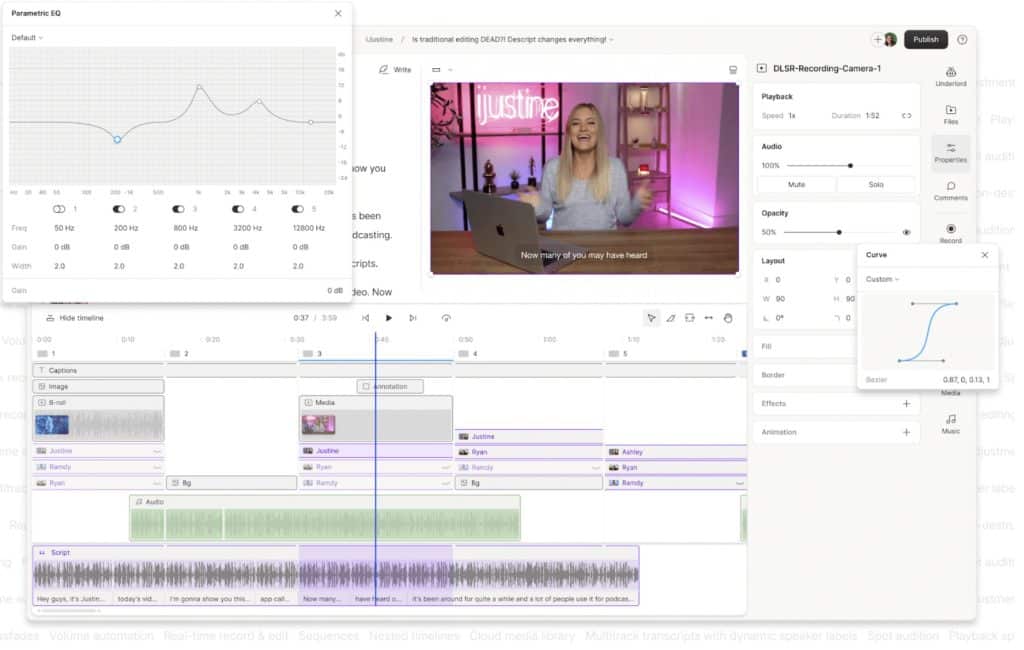Toggle EQ band 3 off
Screen dimensions: 1024x650
pos(180,210)
